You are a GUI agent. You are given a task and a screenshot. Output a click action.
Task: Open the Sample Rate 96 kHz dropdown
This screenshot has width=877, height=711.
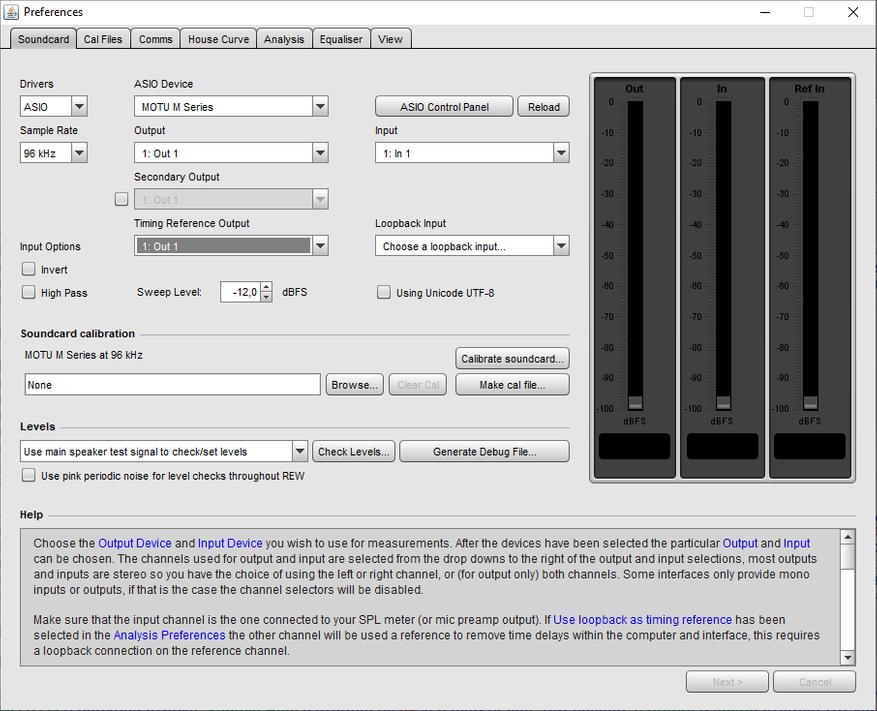tap(54, 153)
